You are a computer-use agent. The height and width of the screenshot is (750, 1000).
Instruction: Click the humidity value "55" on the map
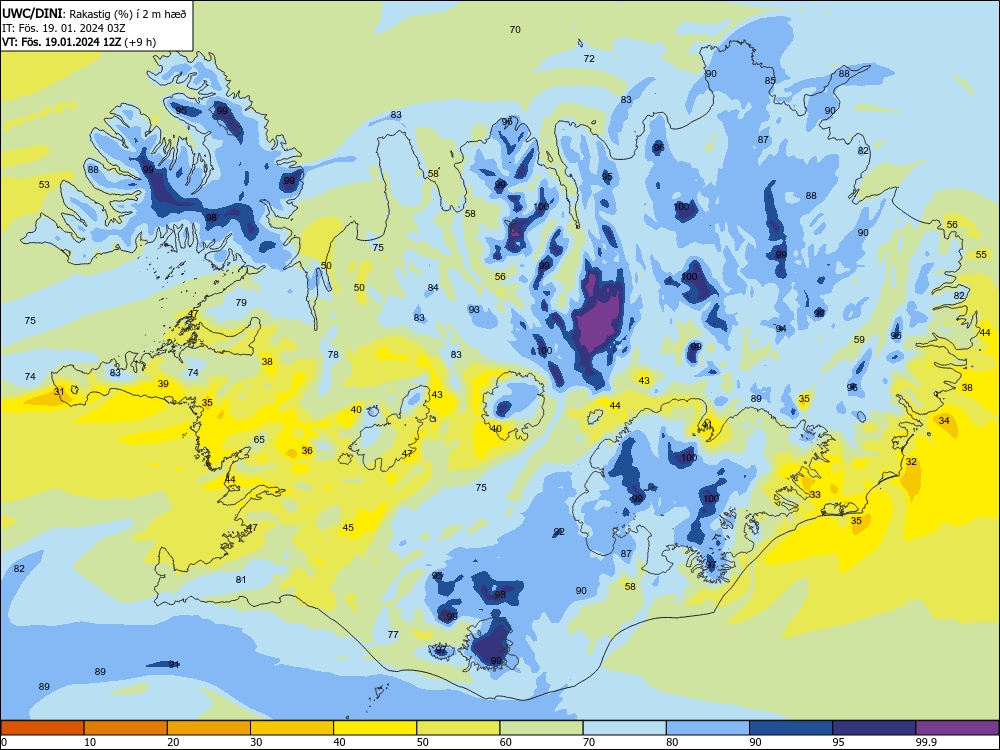click(x=981, y=255)
